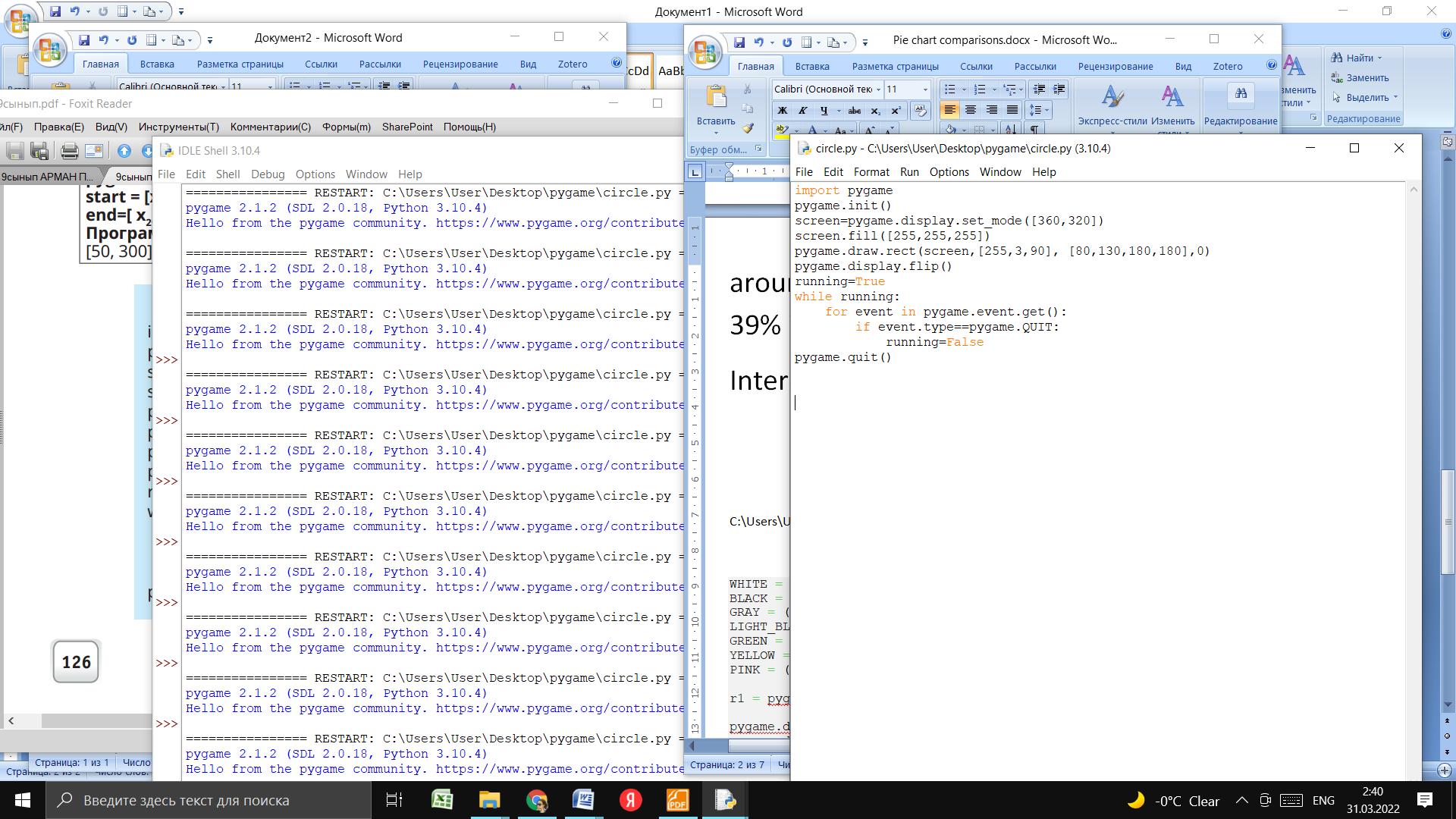Open Yandex browser from the taskbar
The width and height of the screenshot is (1456, 819).
(x=630, y=800)
